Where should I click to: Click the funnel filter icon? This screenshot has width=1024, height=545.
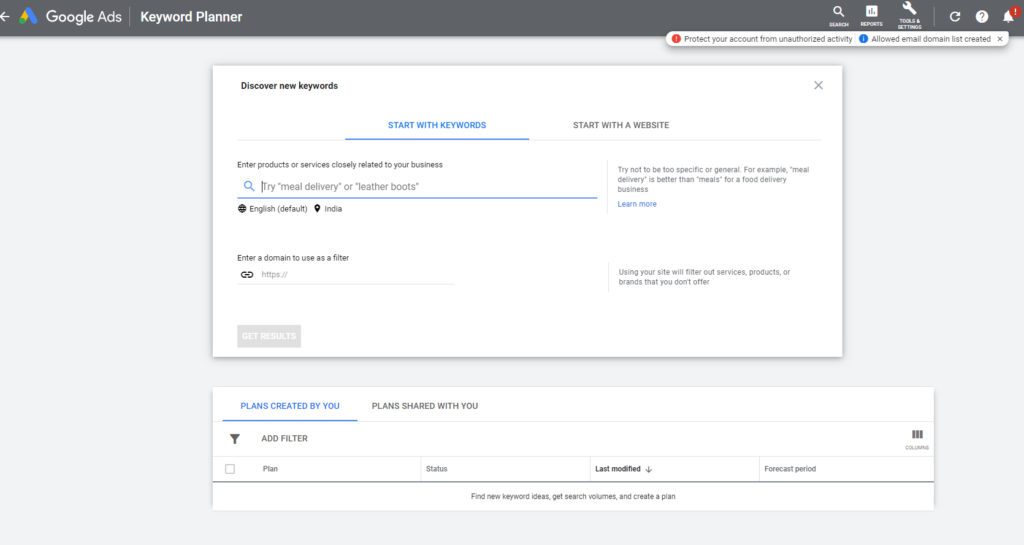point(235,439)
